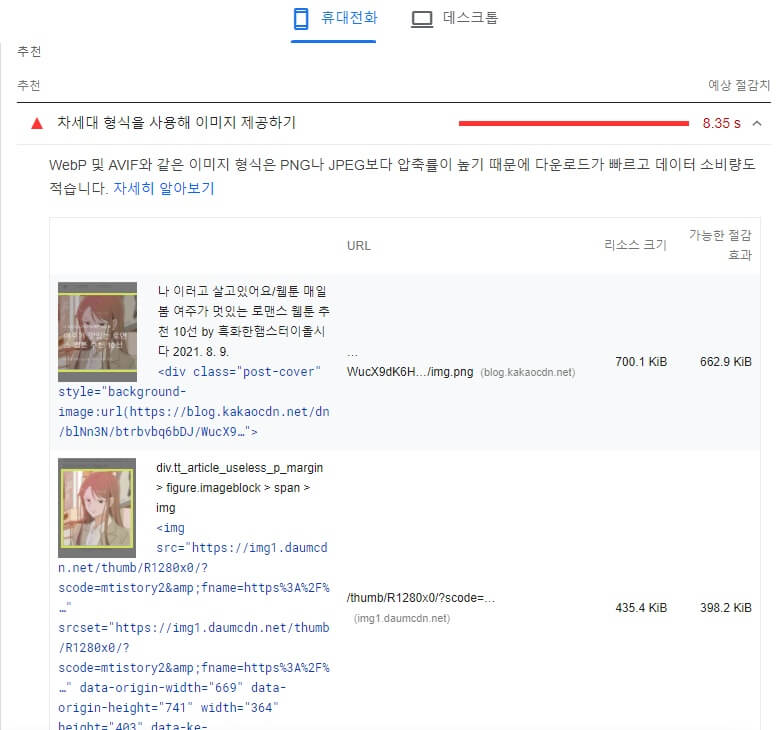Open the figure.imageblock image thumbnail
777x730 pixels.
pos(97,508)
